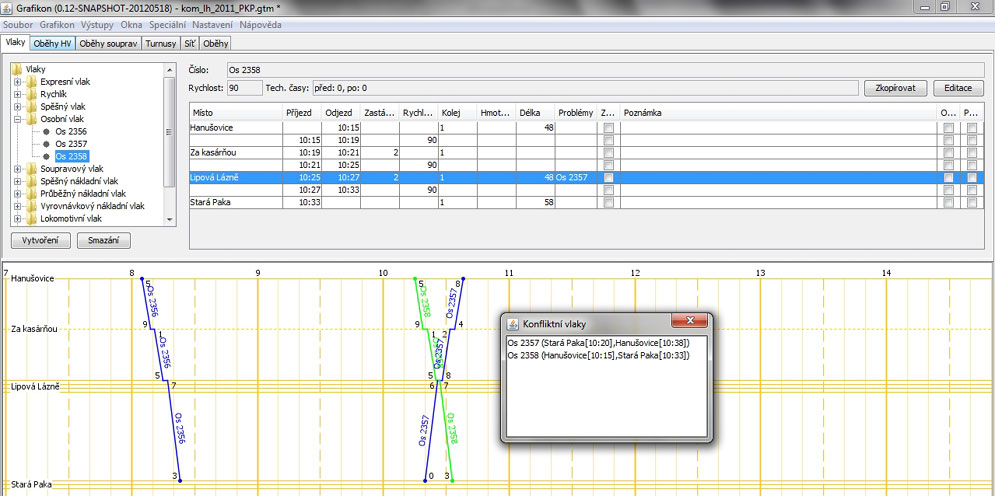Click the Rychlík folder icon
Image resolution: width=995 pixels, height=496 pixels.
pyautogui.click(x=32, y=94)
